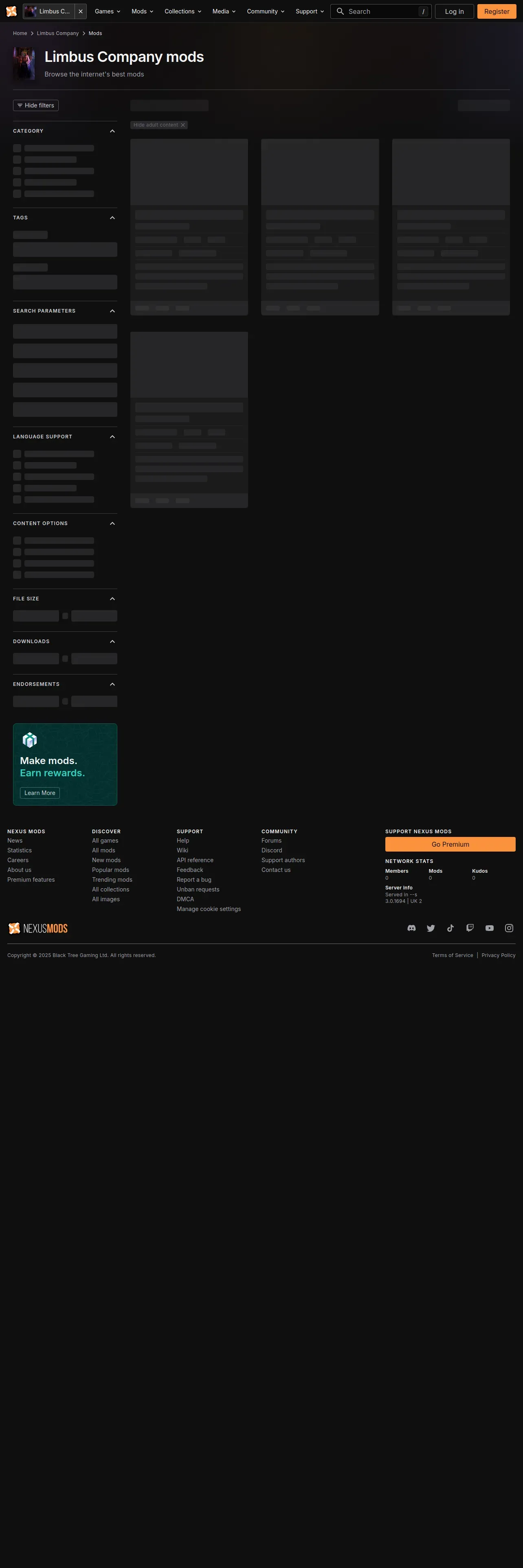Focus the Search input field

pos(381,11)
